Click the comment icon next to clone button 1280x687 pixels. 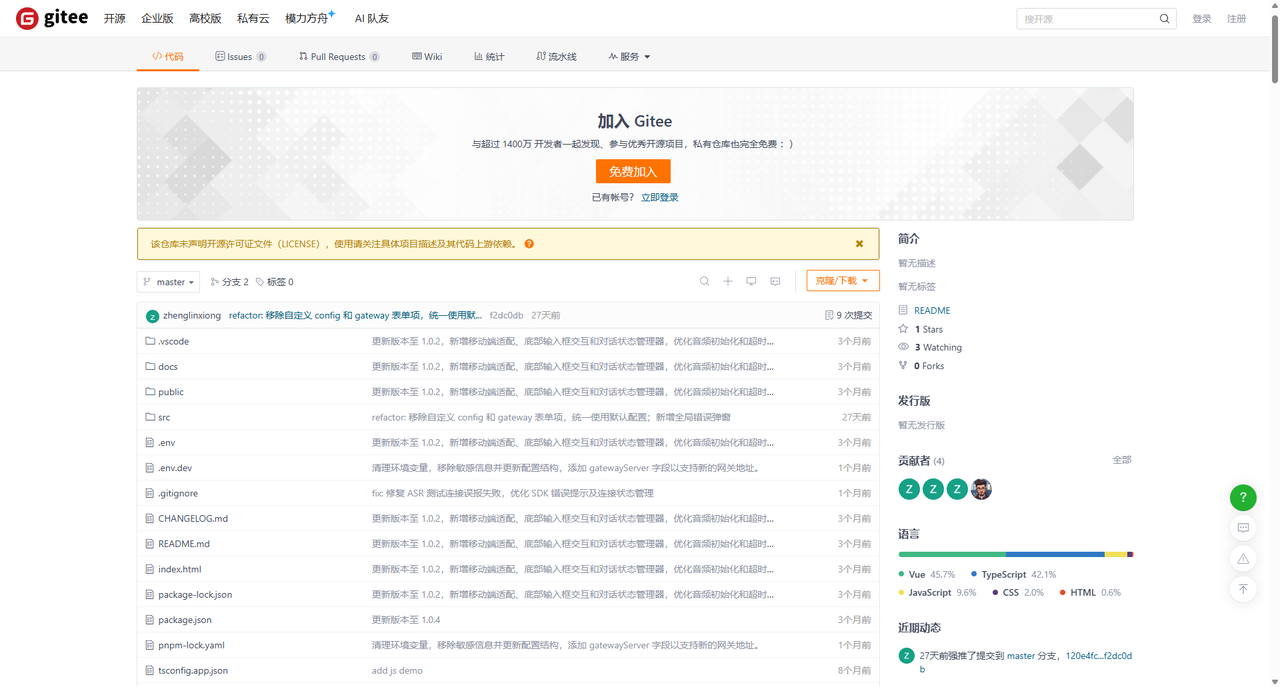click(x=775, y=281)
